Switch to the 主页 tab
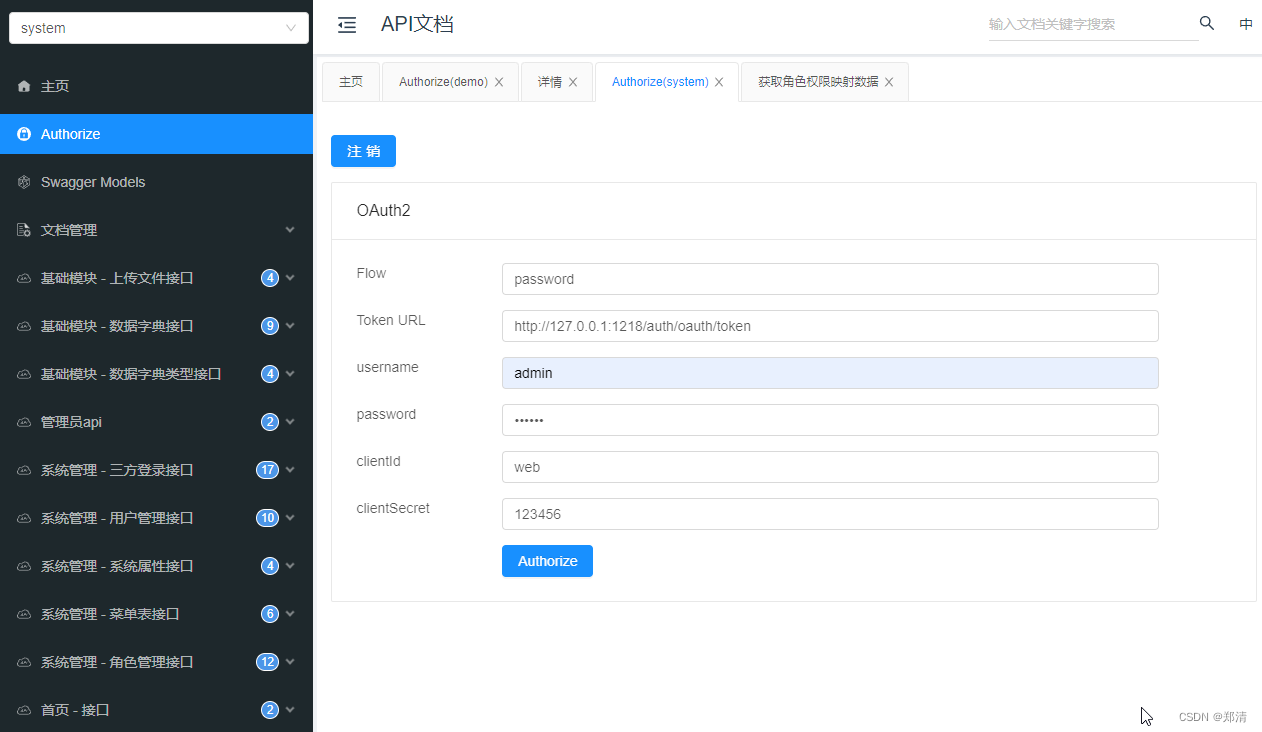1262x732 pixels. [x=351, y=82]
